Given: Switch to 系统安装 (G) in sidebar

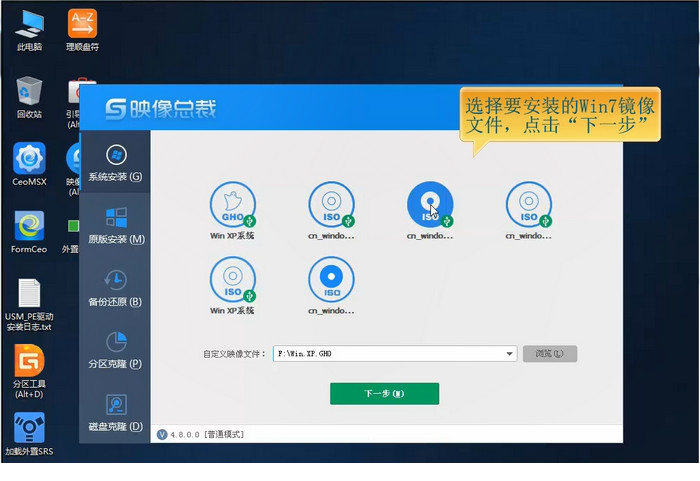Looking at the screenshot, I should [116, 163].
